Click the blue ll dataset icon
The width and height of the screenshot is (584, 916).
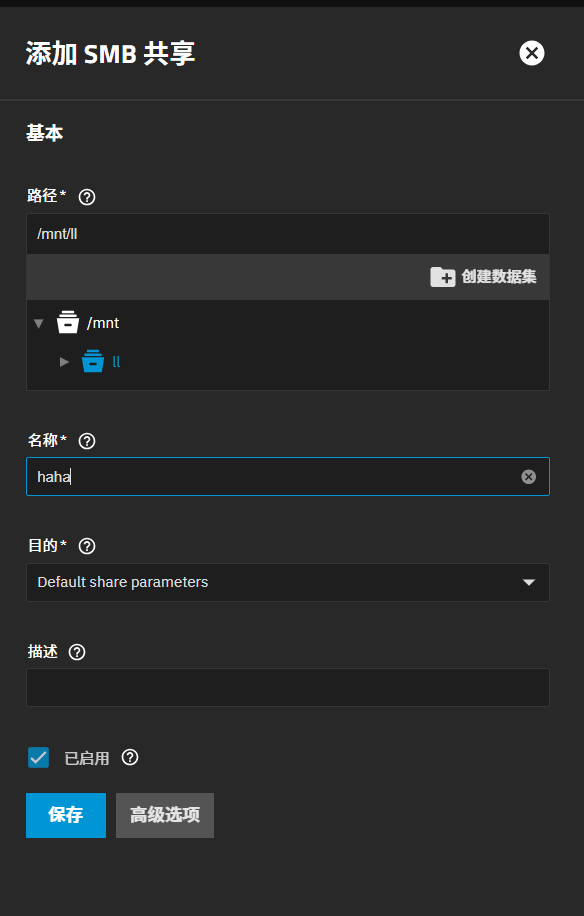tap(93, 361)
